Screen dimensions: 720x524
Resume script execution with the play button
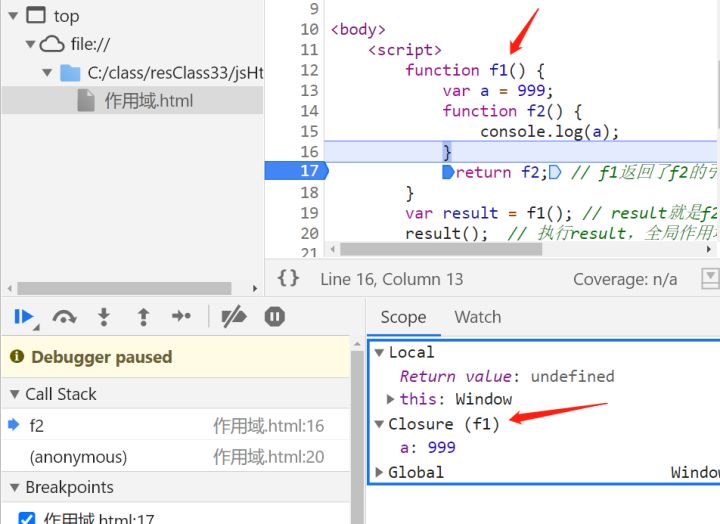24,316
